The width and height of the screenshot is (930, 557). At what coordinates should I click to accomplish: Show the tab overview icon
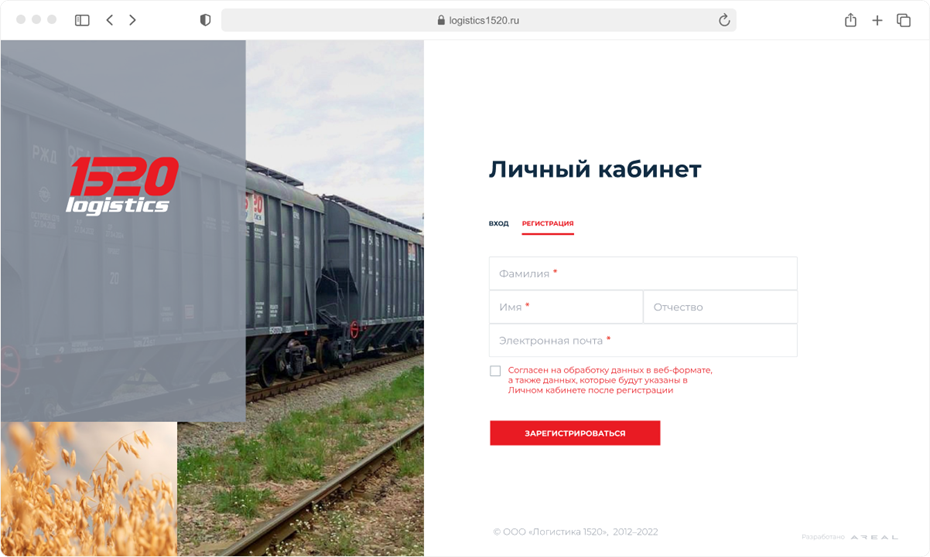click(903, 20)
